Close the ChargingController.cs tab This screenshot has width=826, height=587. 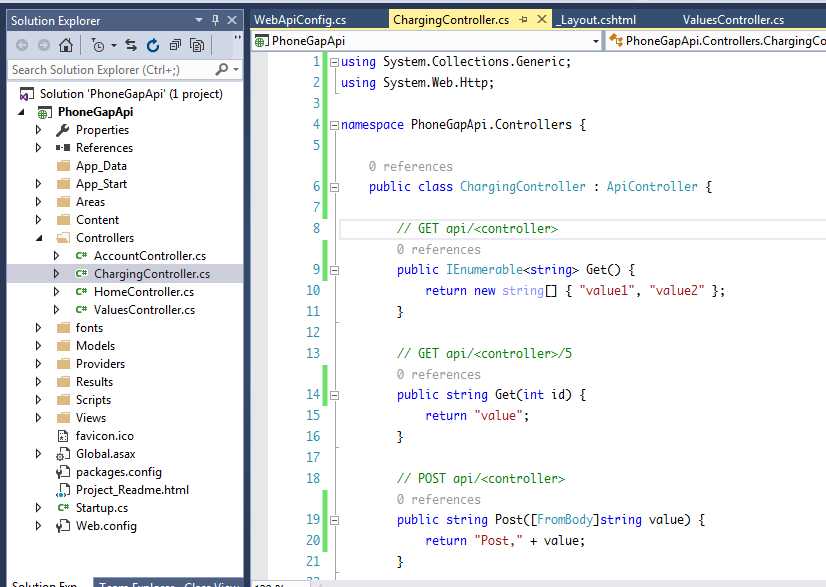point(542,19)
